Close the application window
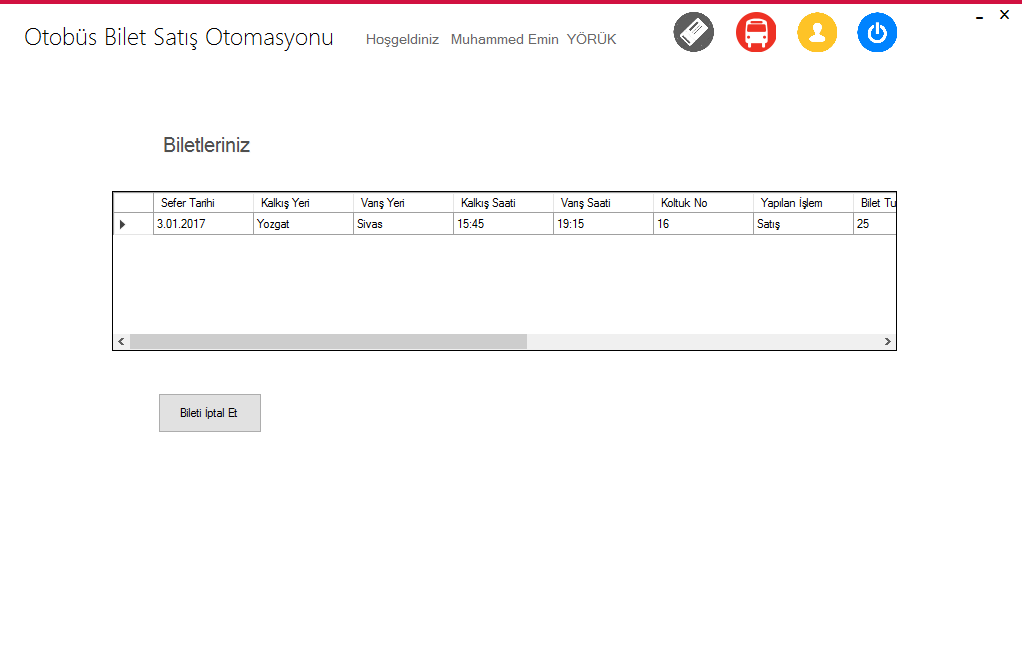The image size is (1022, 670). click(1004, 14)
